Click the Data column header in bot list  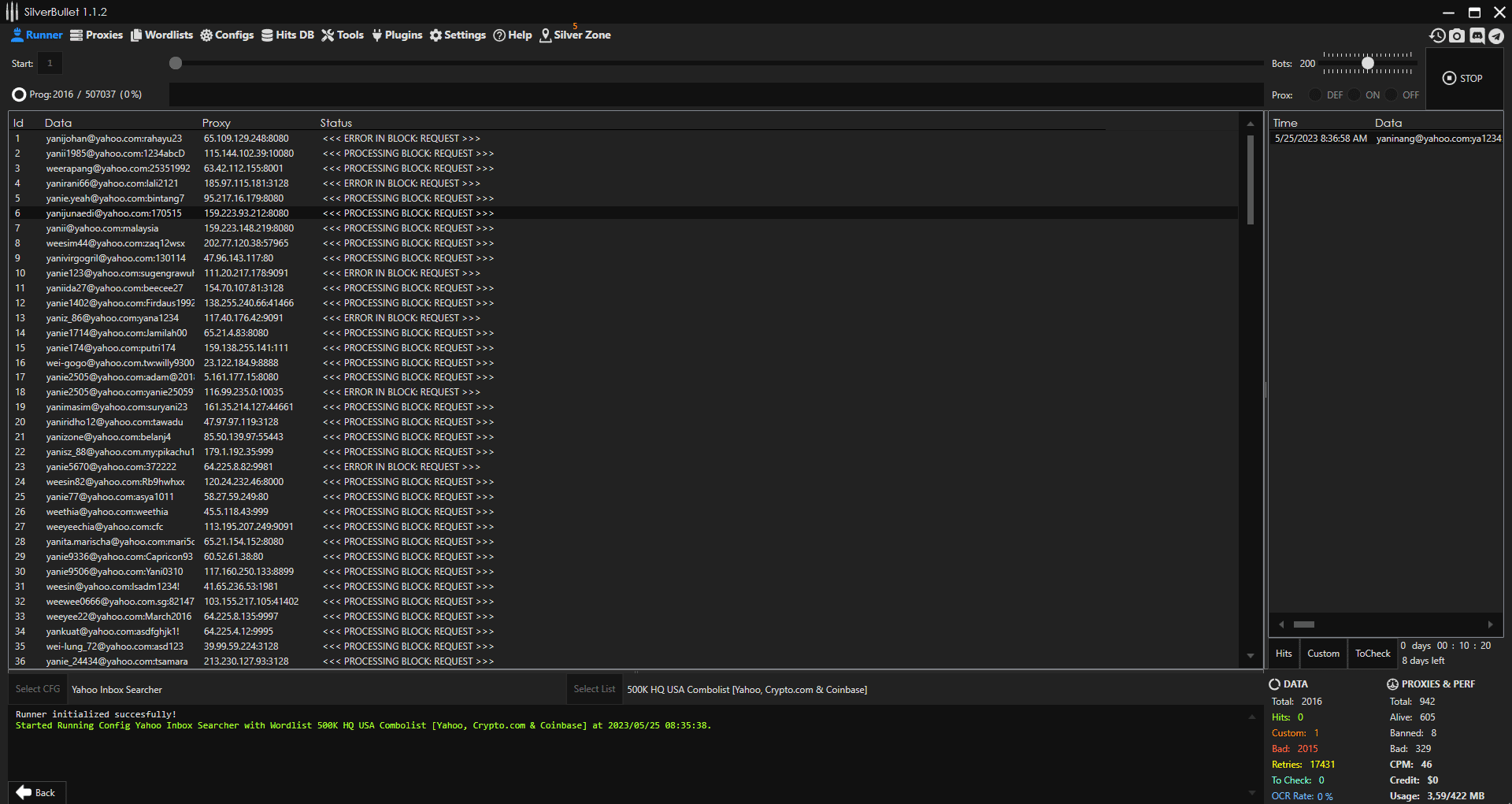[58, 123]
